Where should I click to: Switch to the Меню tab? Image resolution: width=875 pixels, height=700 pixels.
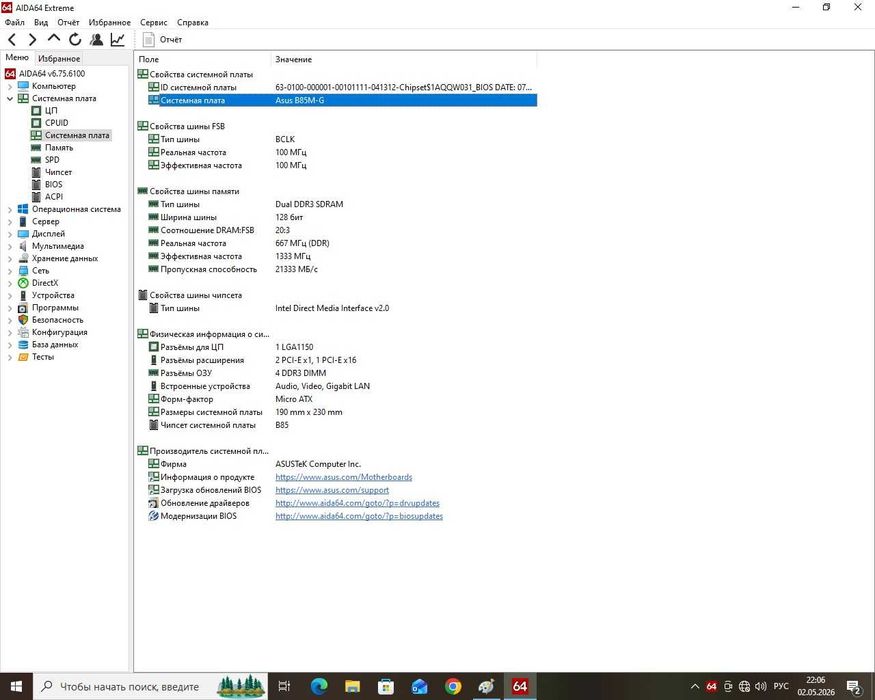17,57
